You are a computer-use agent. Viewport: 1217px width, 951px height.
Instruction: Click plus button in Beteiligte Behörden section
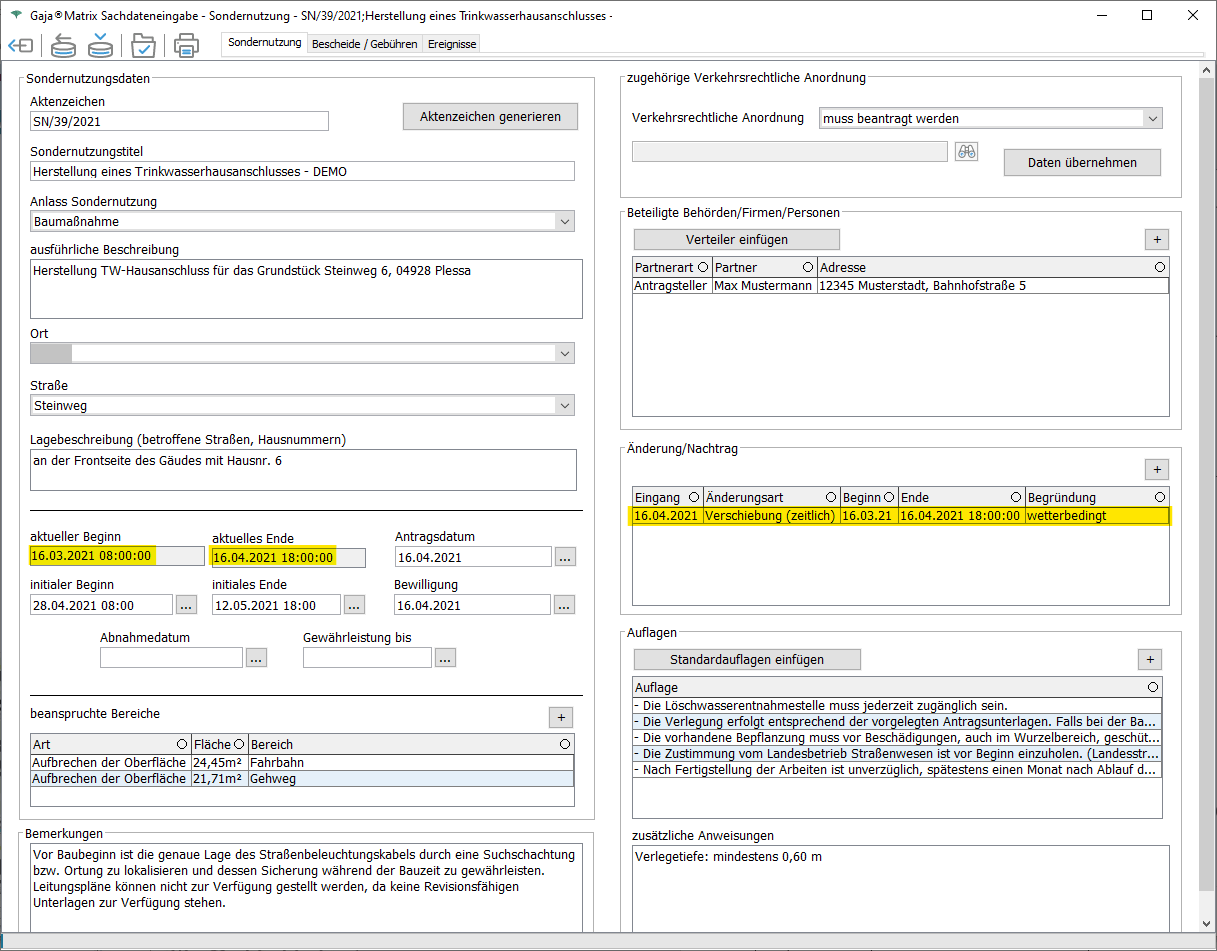(1156, 239)
